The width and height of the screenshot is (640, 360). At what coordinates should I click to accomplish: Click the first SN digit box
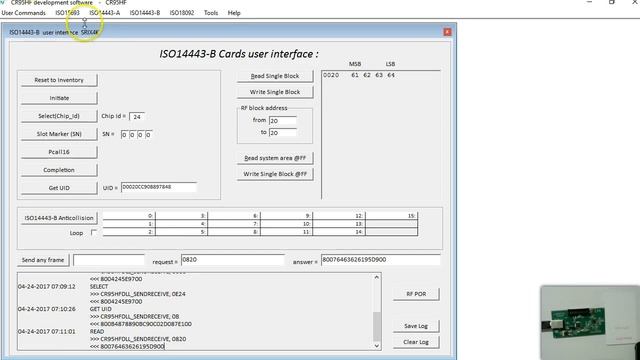click(124, 135)
